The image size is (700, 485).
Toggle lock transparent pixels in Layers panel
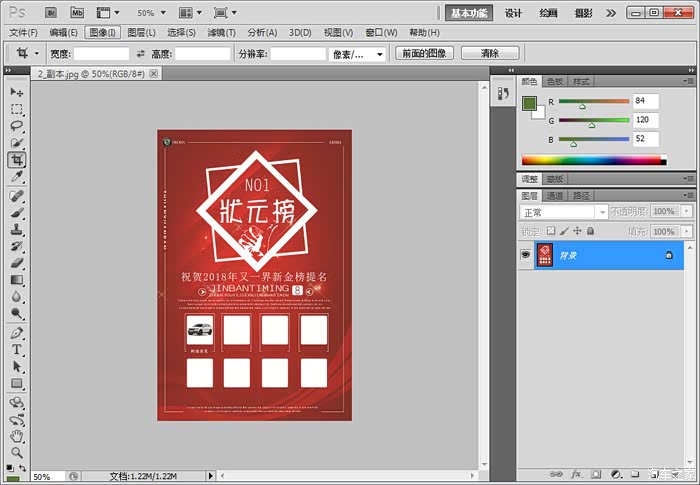[551, 230]
